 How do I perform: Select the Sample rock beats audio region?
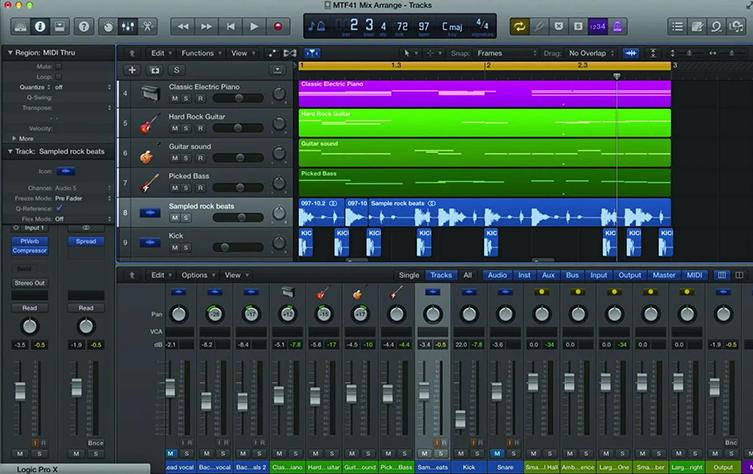coord(520,212)
